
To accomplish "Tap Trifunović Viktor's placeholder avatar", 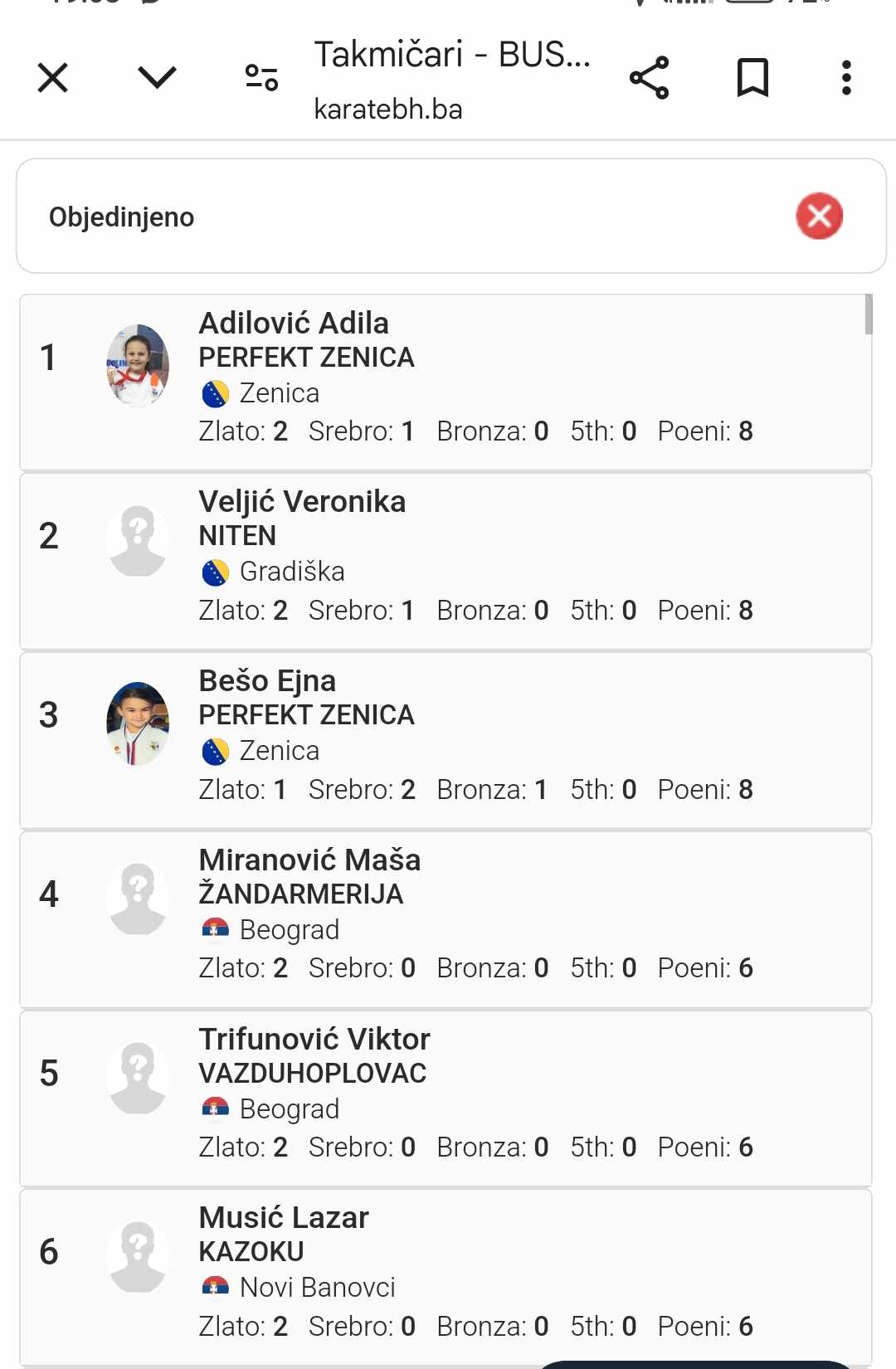I will (138, 1078).
